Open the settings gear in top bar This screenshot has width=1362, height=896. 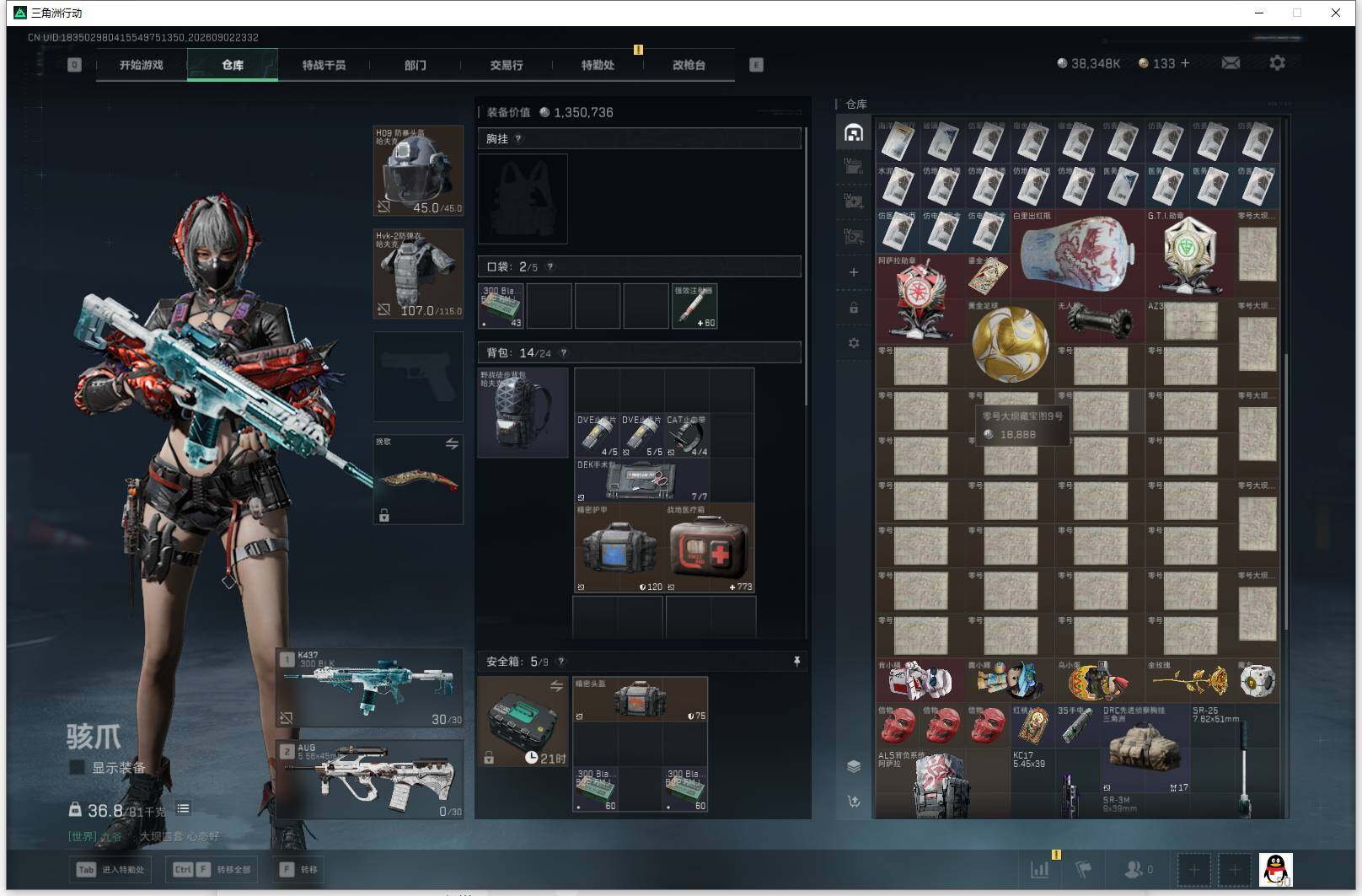point(1277,63)
